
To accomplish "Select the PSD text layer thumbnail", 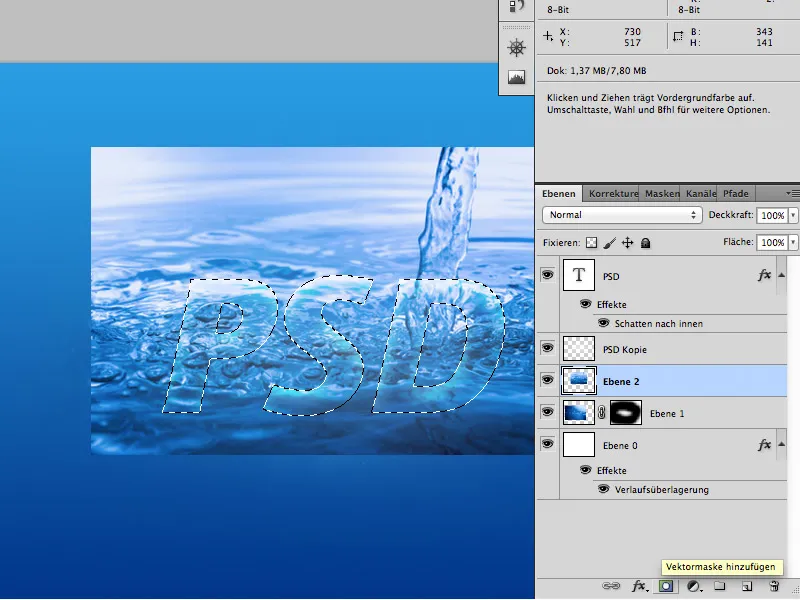I will pos(579,275).
